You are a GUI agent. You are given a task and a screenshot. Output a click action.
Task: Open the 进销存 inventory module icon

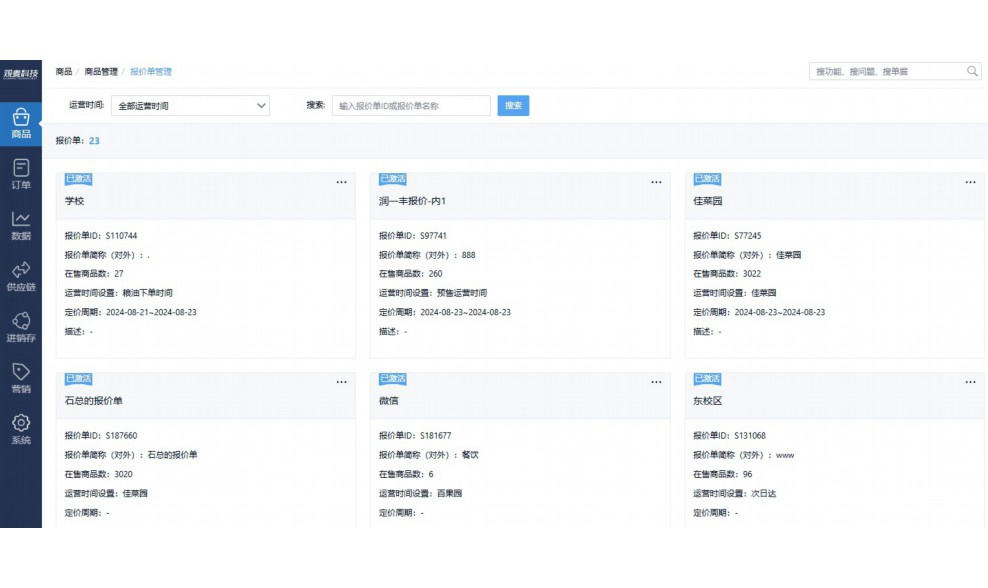(x=22, y=322)
